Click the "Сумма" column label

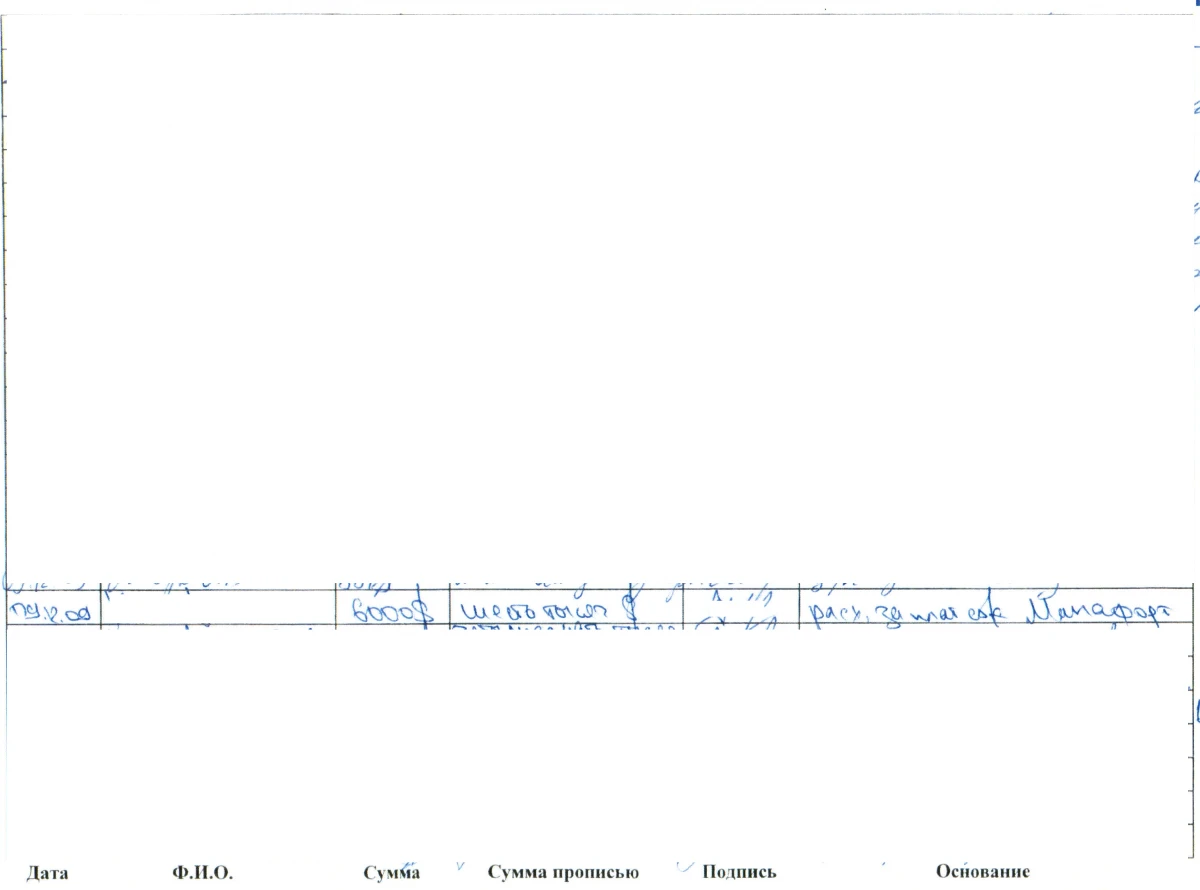pos(391,873)
